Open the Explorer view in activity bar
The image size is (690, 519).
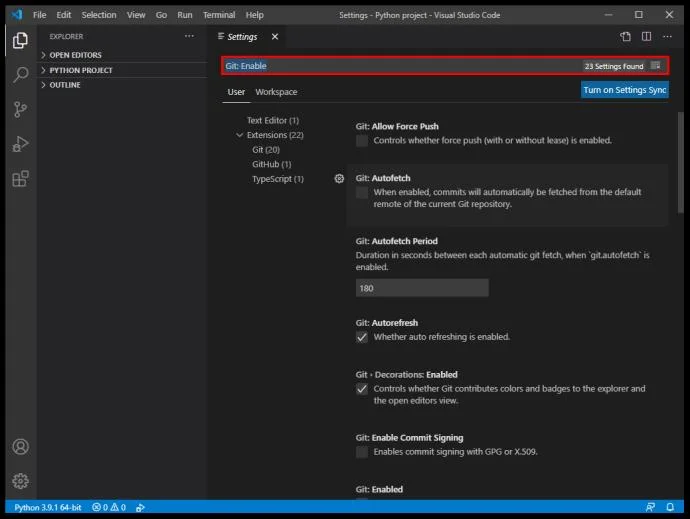[x=20, y=40]
